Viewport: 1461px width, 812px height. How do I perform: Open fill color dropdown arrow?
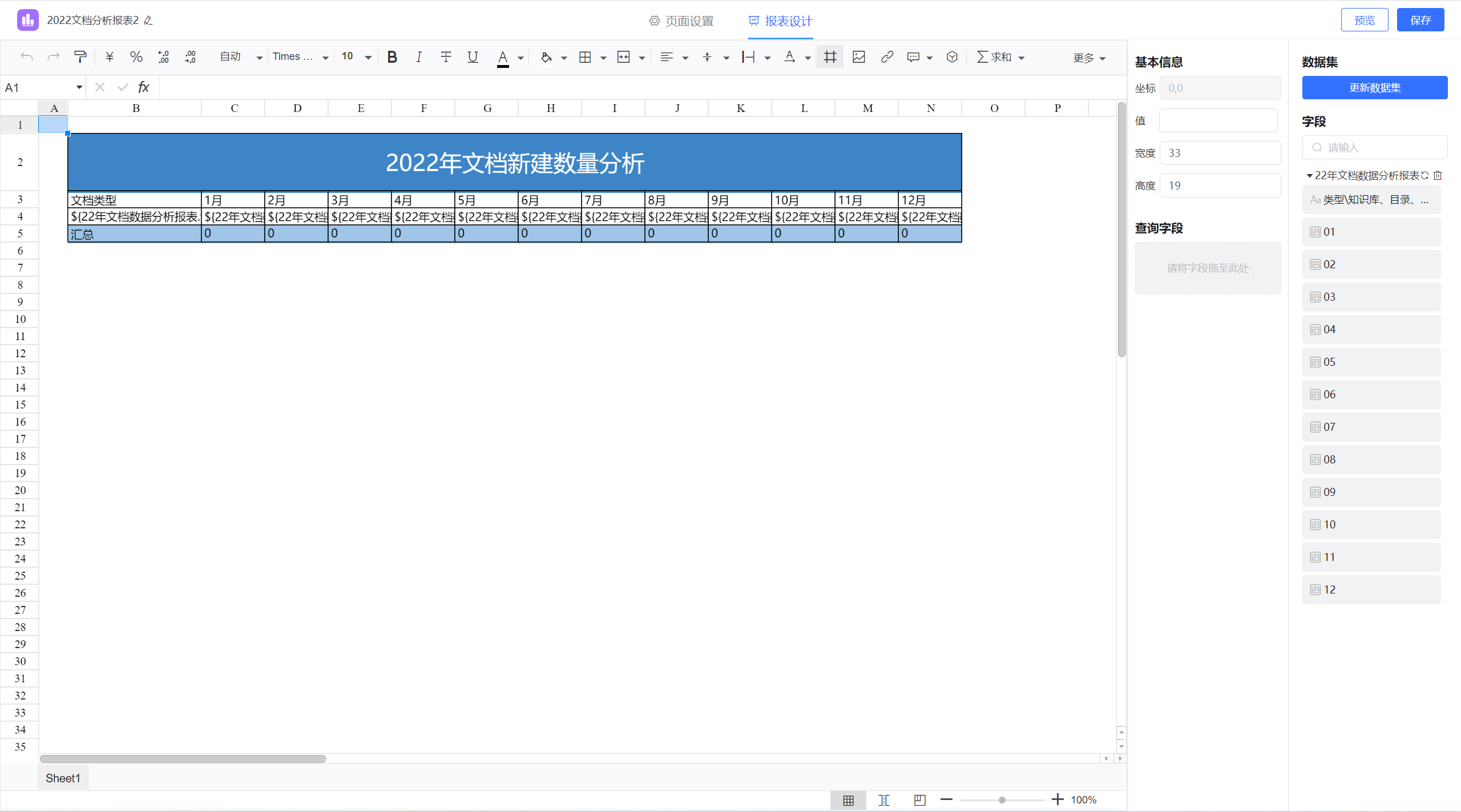[564, 58]
